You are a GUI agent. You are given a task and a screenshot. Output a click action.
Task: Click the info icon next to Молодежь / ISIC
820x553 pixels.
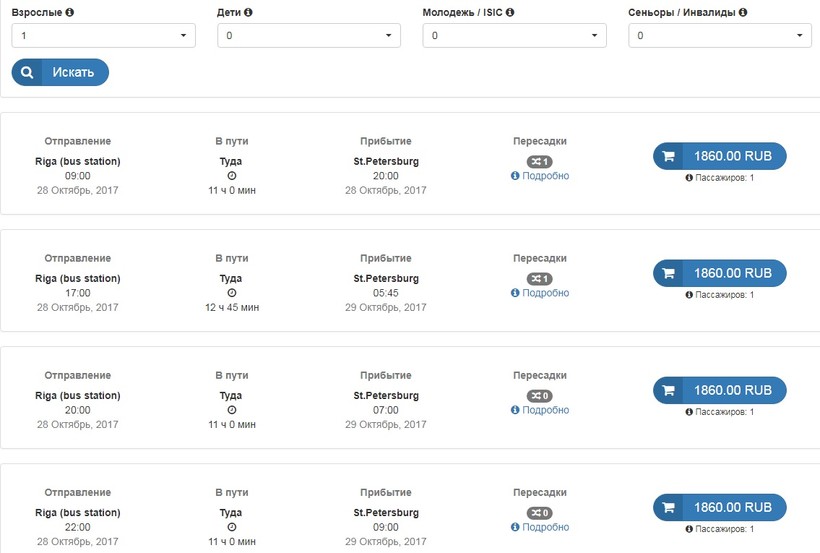(x=510, y=13)
